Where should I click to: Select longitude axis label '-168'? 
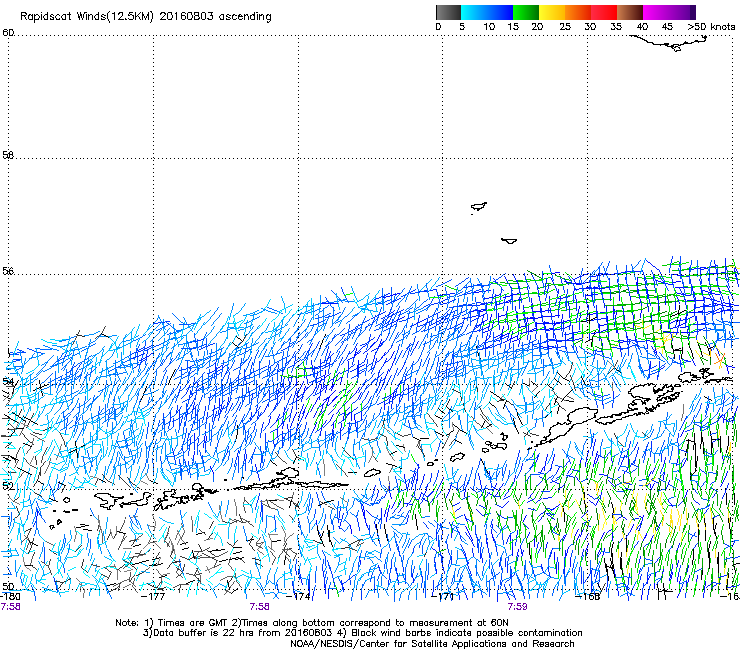click(x=588, y=596)
